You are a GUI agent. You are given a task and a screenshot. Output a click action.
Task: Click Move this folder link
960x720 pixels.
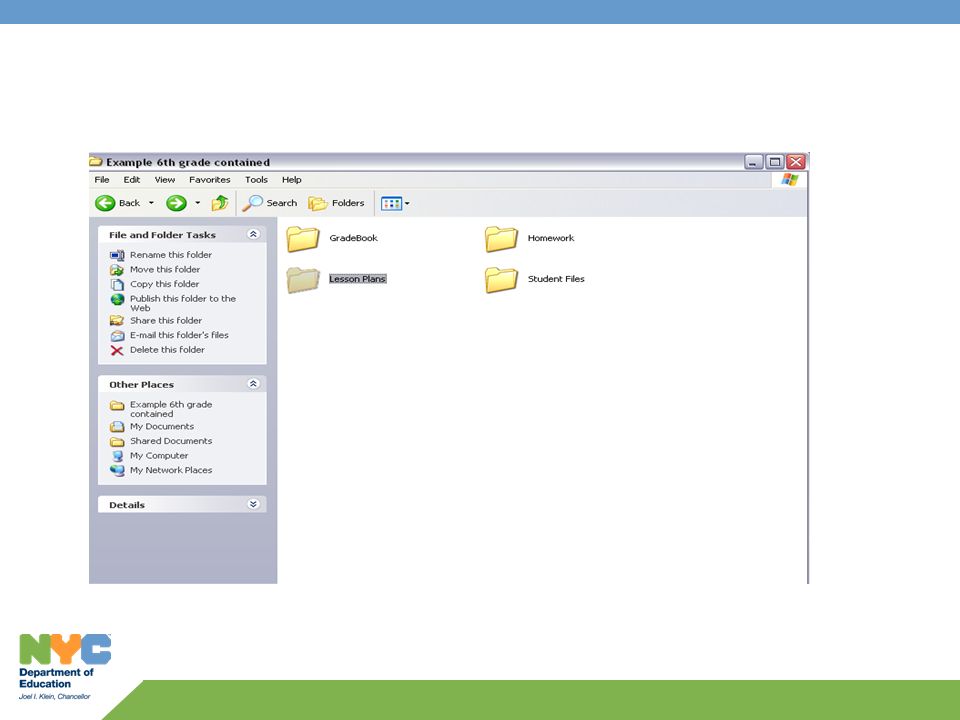pos(165,269)
